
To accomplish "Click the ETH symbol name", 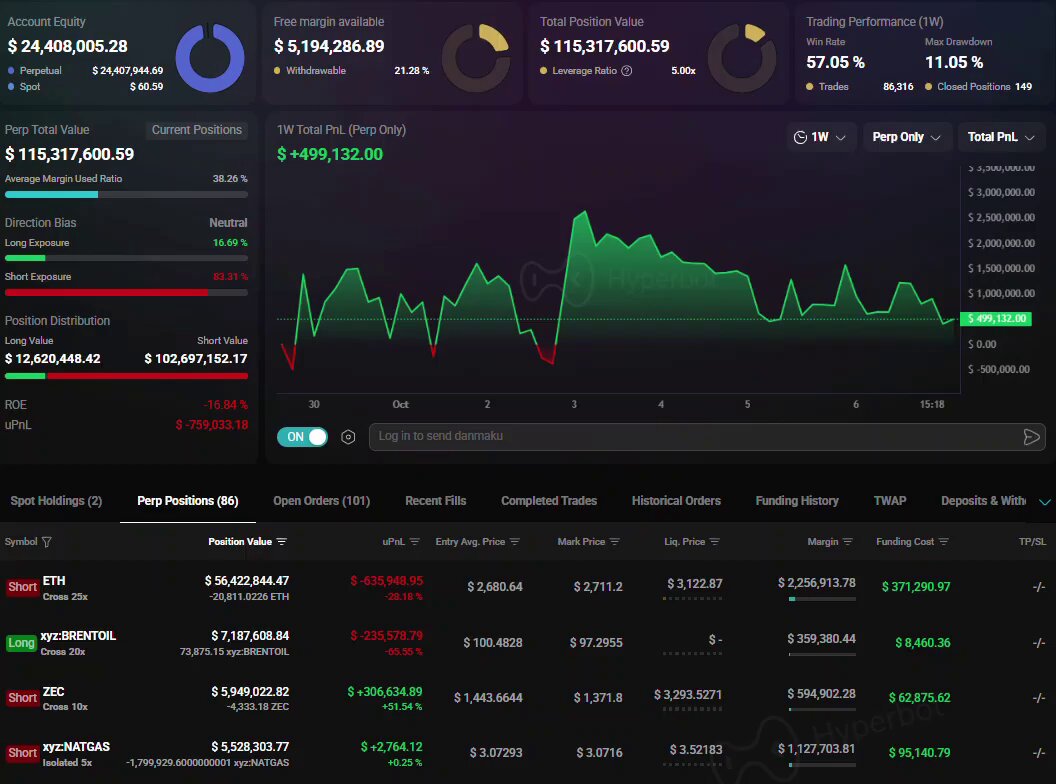I will tap(54, 581).
